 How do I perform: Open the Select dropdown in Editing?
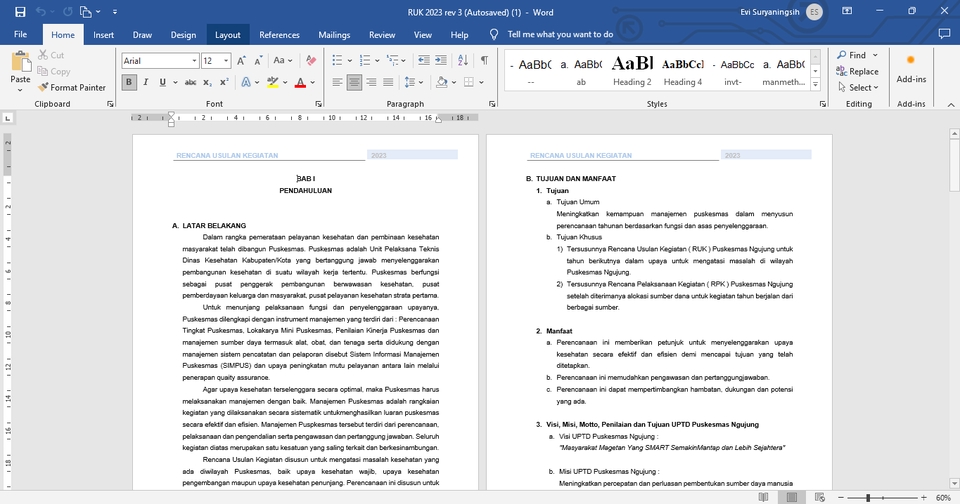[x=858, y=88]
